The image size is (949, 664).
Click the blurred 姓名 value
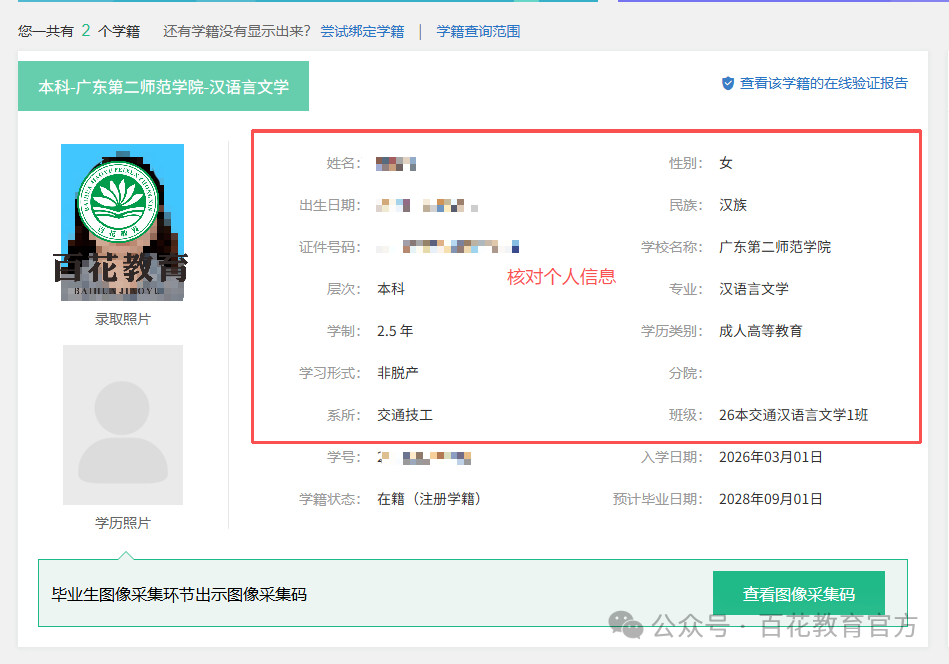(396, 163)
